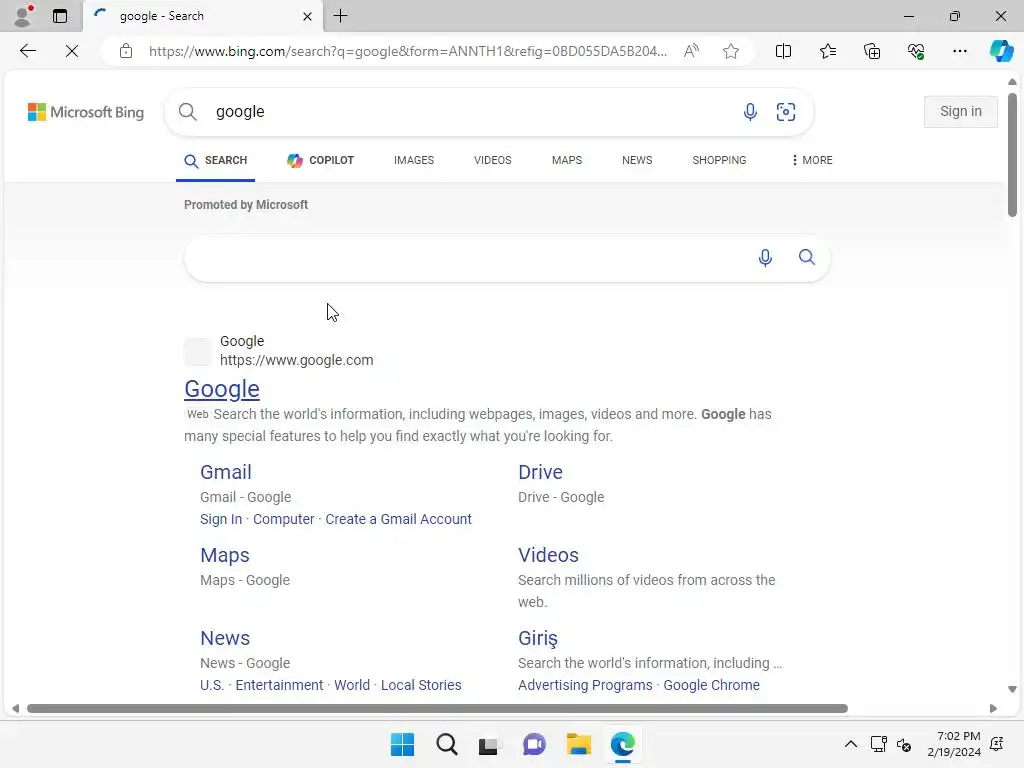Open the Gmail sitelink
Viewport: 1024px width, 768px height.
[x=225, y=472]
